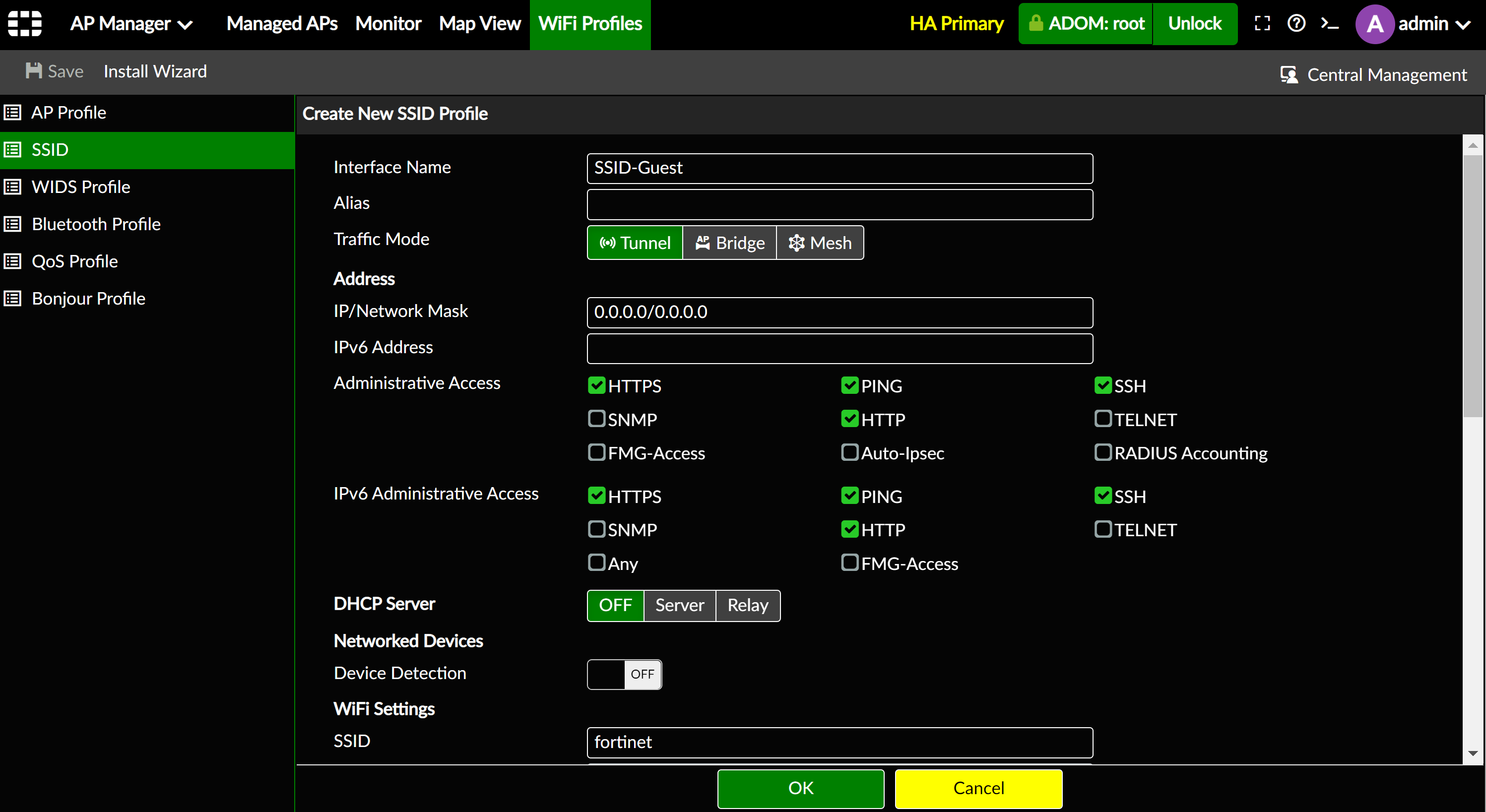Uncheck SSH under Administrative Access
Image resolution: width=1486 pixels, height=812 pixels.
coord(1103,385)
